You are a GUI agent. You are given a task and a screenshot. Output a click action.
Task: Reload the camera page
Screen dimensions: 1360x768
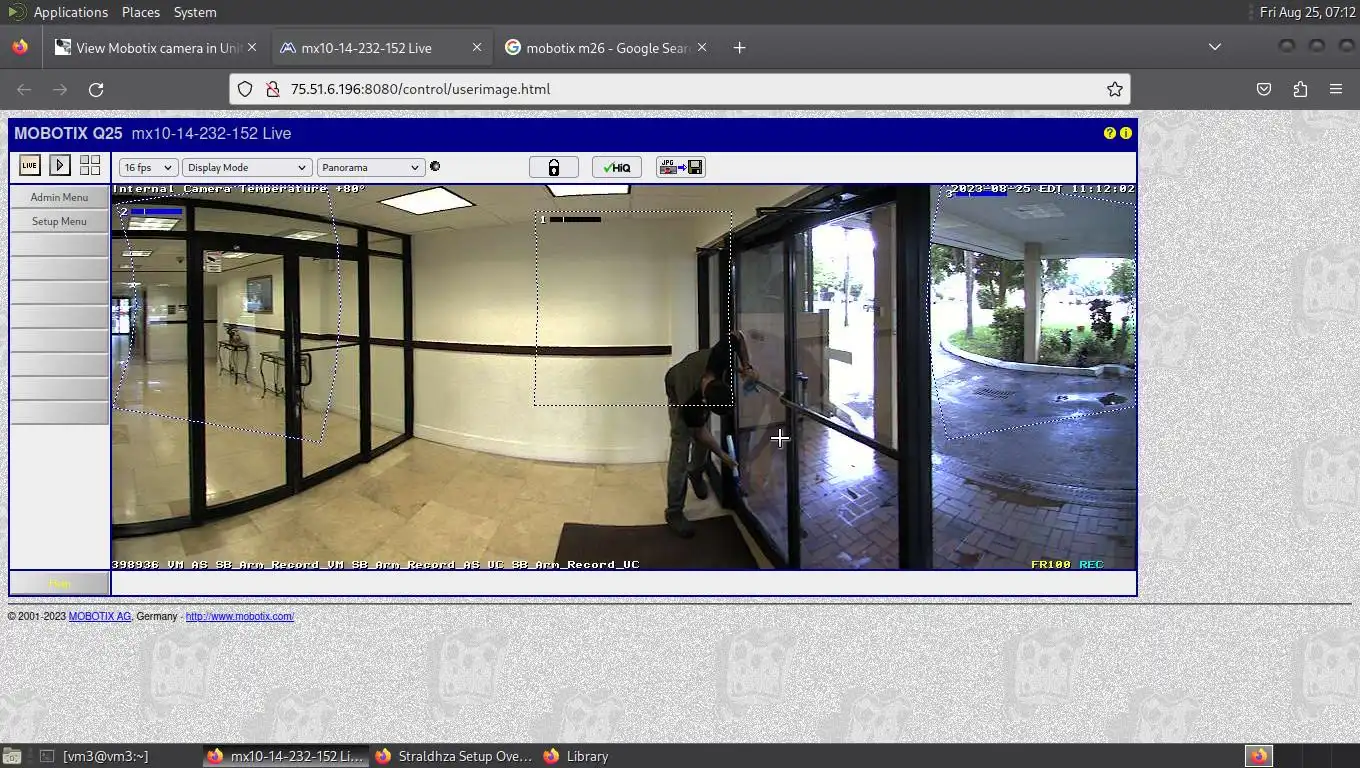(x=96, y=89)
